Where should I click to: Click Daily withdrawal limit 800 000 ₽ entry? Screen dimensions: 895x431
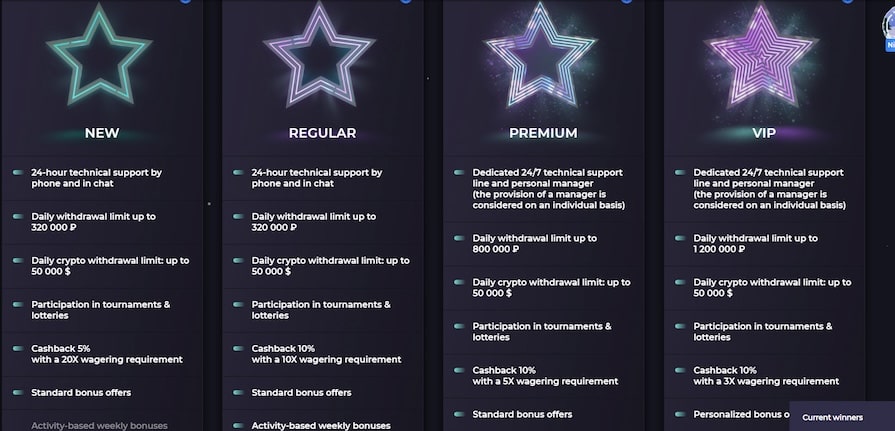[x=535, y=244]
